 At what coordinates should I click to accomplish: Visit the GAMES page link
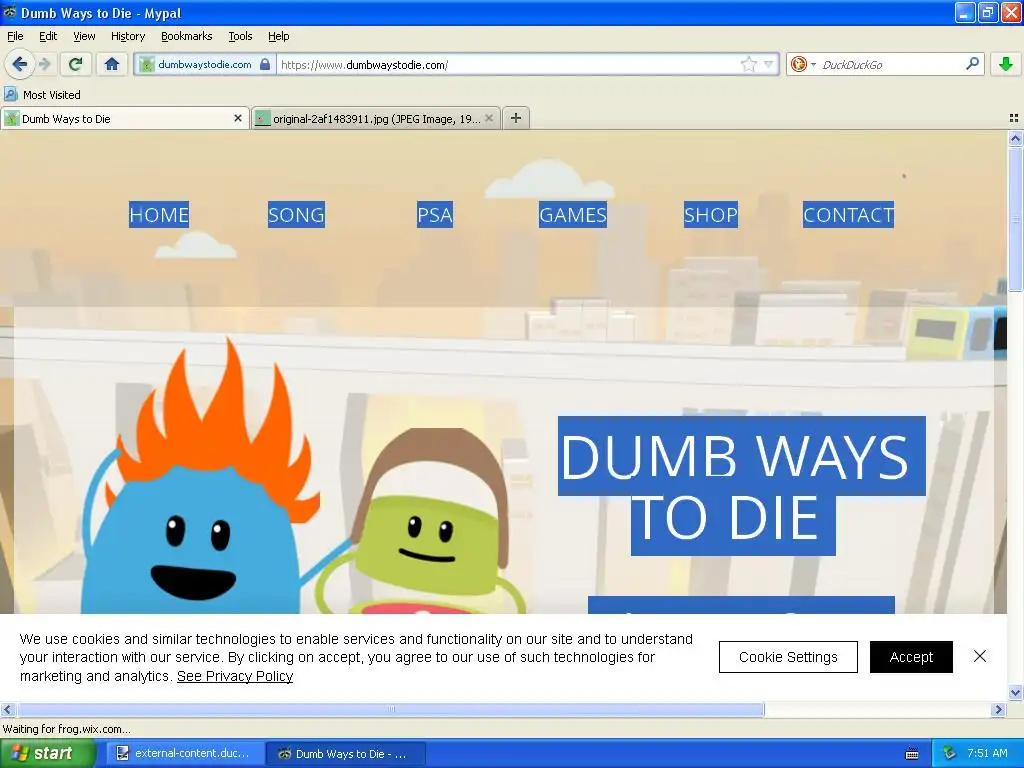coord(573,214)
